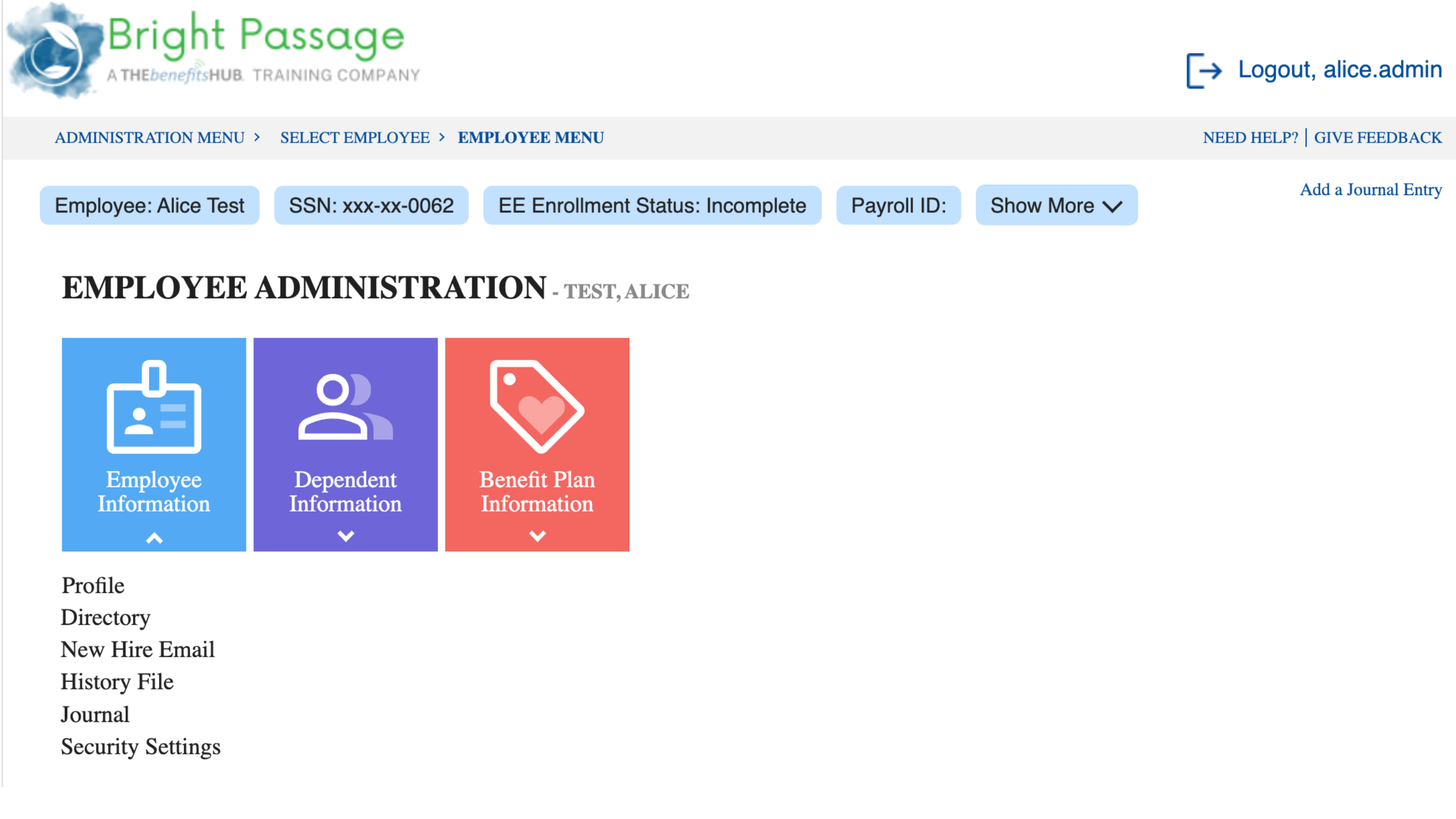Open the History File
Image resolution: width=1456 pixels, height=819 pixels.
(116, 681)
